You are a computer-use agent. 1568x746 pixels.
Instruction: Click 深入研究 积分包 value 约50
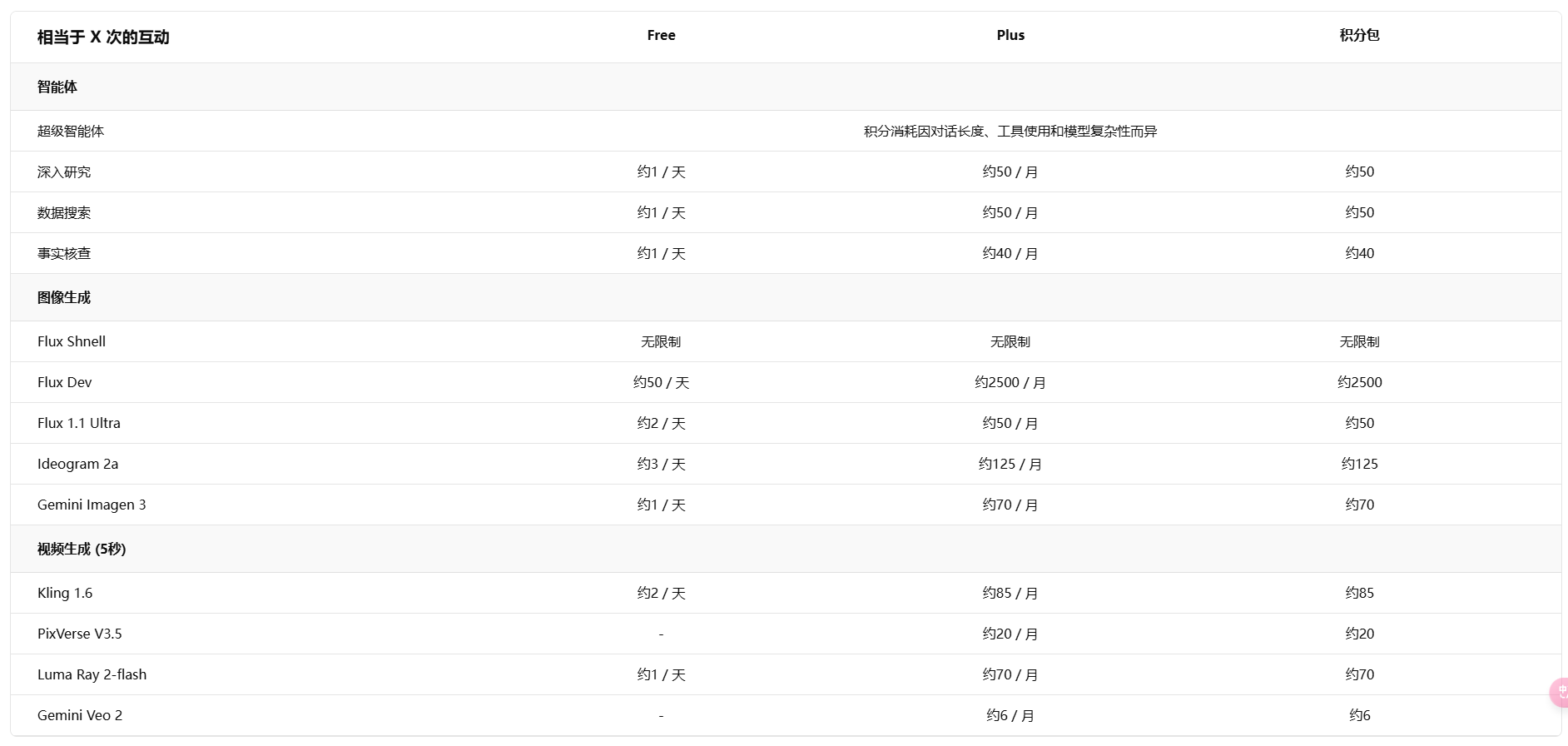pos(1359,172)
